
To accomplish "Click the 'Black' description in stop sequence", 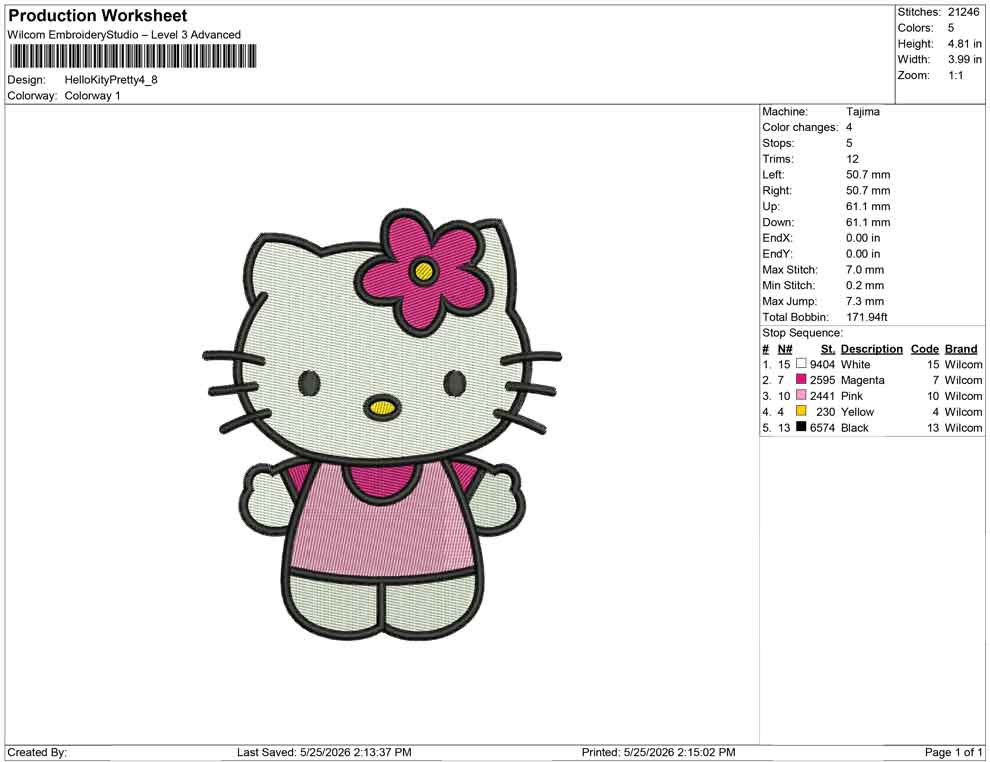I will (855, 427).
